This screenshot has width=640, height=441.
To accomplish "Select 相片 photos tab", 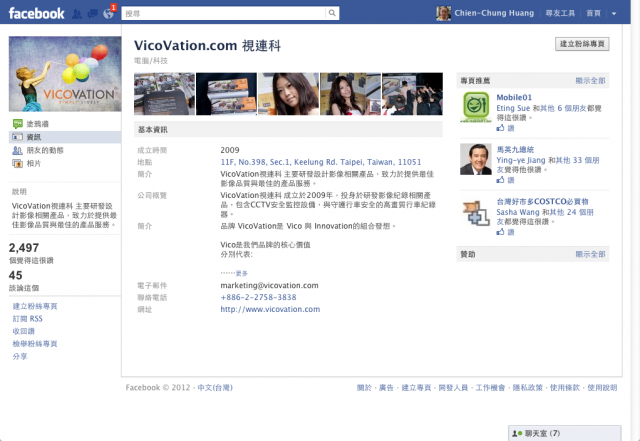I will click(34, 163).
